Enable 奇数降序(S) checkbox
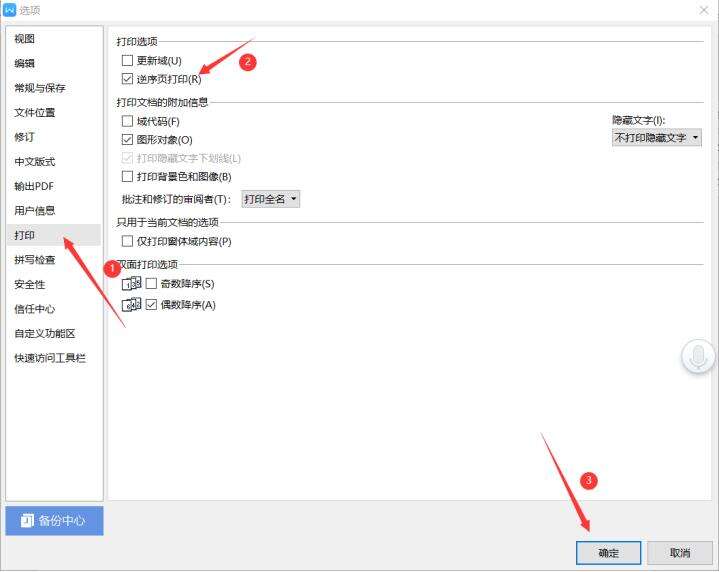The width and height of the screenshot is (719, 572). 151,283
